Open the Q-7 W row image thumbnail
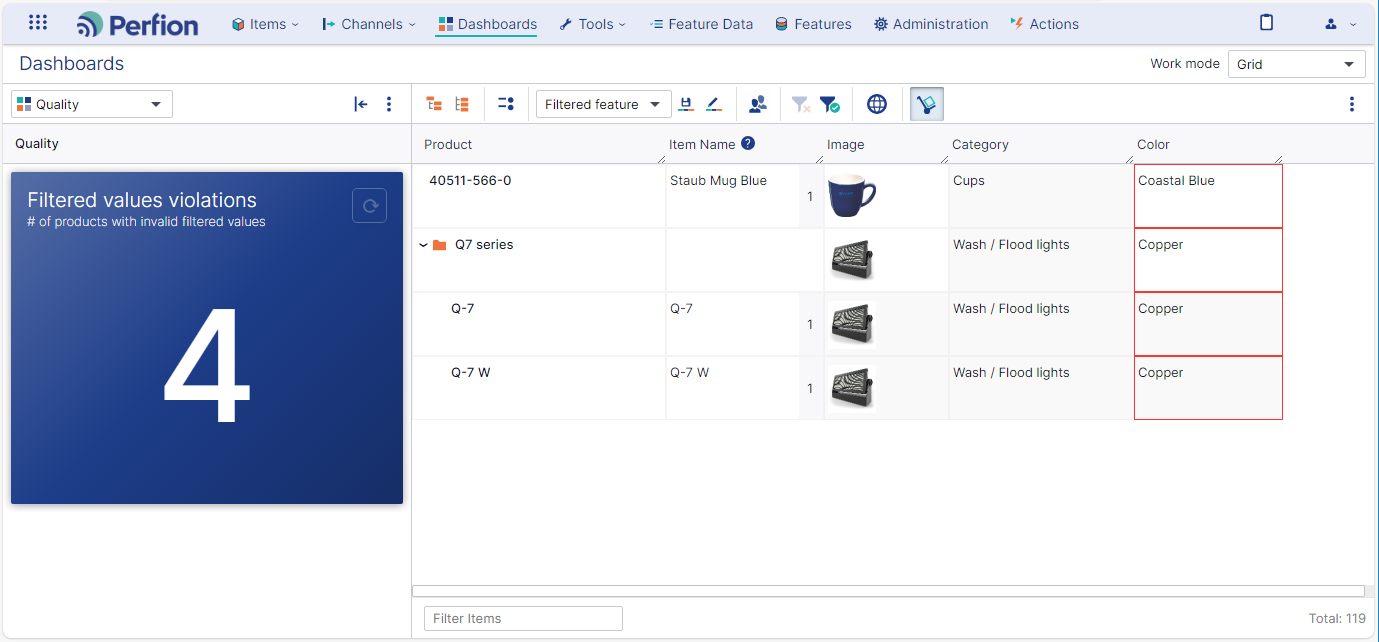The height and width of the screenshot is (642, 1379). 851,388
